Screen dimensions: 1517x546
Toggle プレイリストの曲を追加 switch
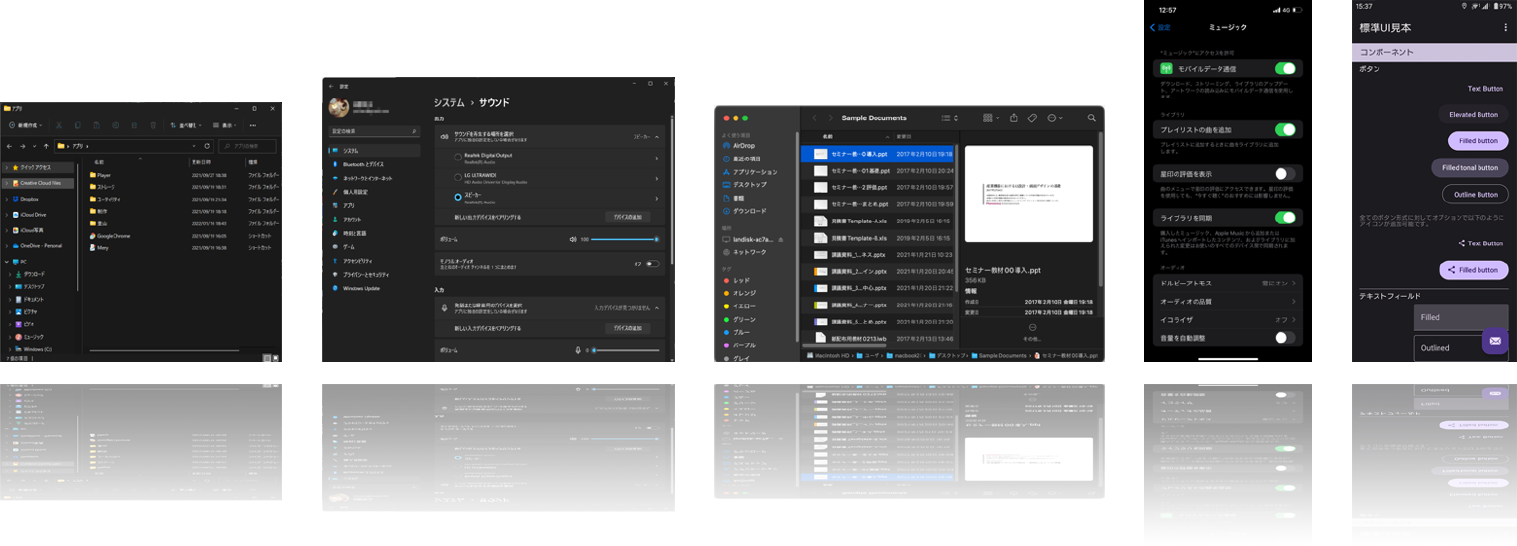[1285, 130]
